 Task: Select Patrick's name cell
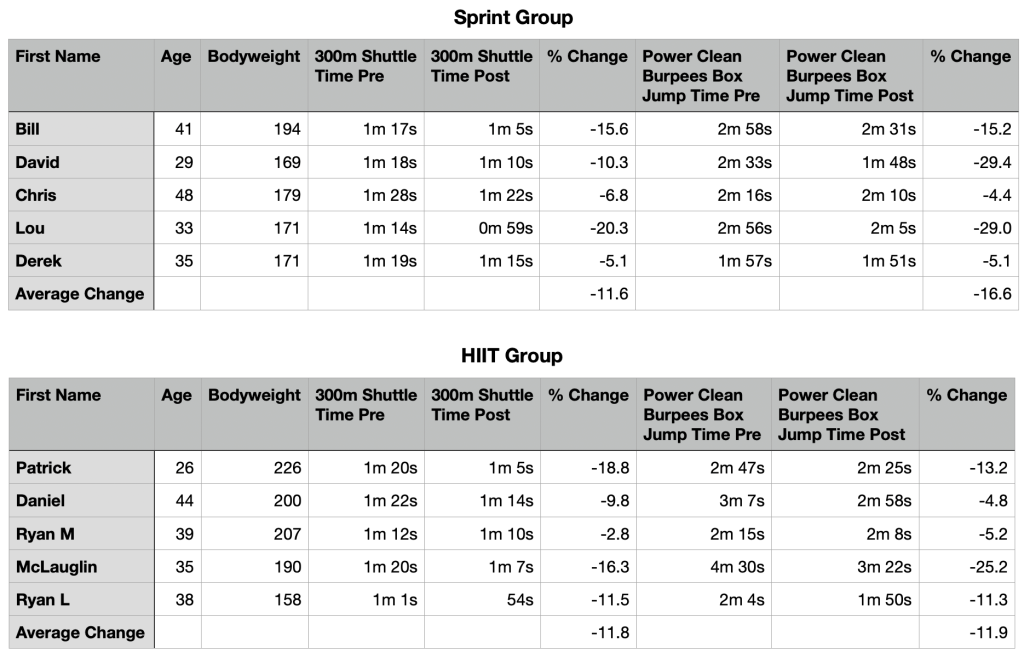[44, 468]
